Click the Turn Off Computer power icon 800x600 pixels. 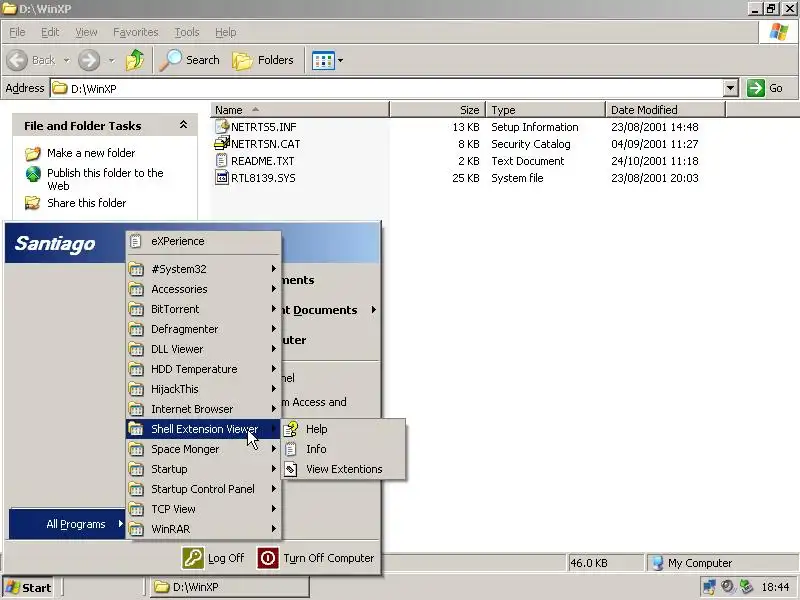[x=268, y=558]
